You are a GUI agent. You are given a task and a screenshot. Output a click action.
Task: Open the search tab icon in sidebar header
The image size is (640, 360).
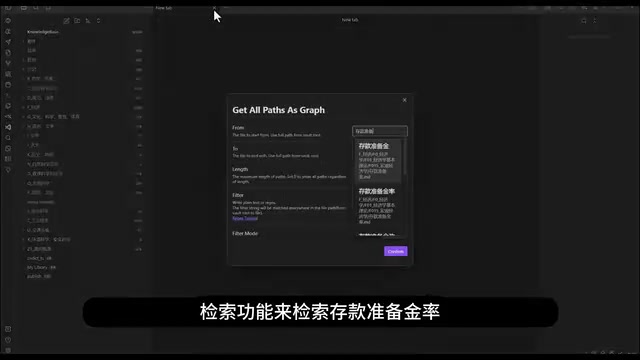36,8
